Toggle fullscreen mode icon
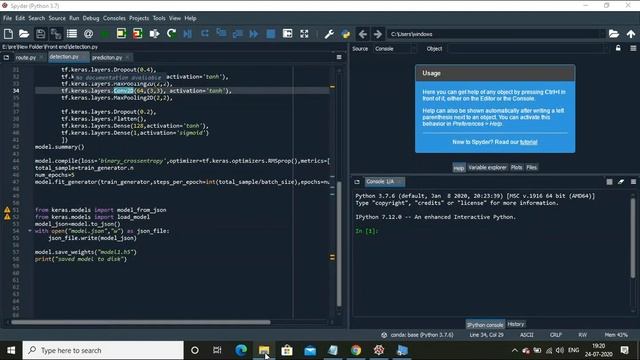The height and width of the screenshot is (360, 640). [x=304, y=34]
